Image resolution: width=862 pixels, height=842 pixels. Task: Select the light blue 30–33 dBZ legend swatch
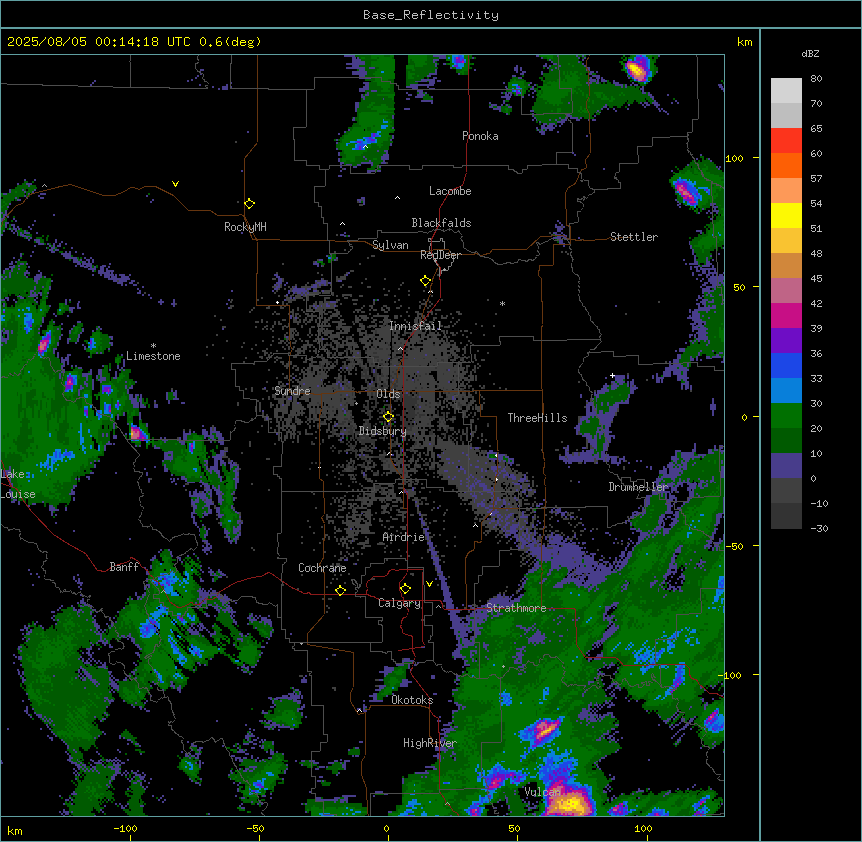click(786, 390)
